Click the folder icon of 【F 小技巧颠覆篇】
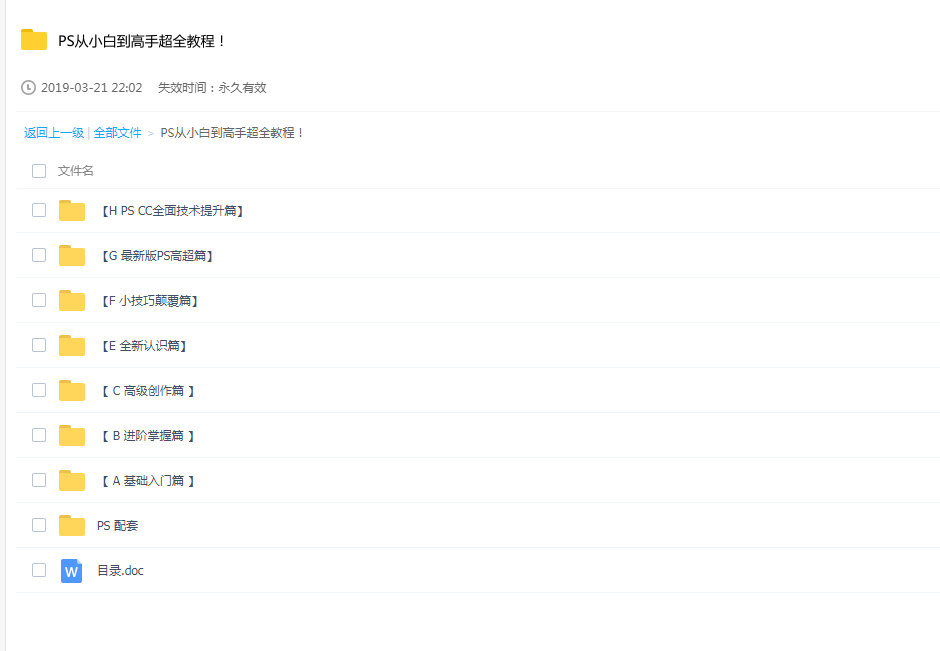 coord(72,300)
